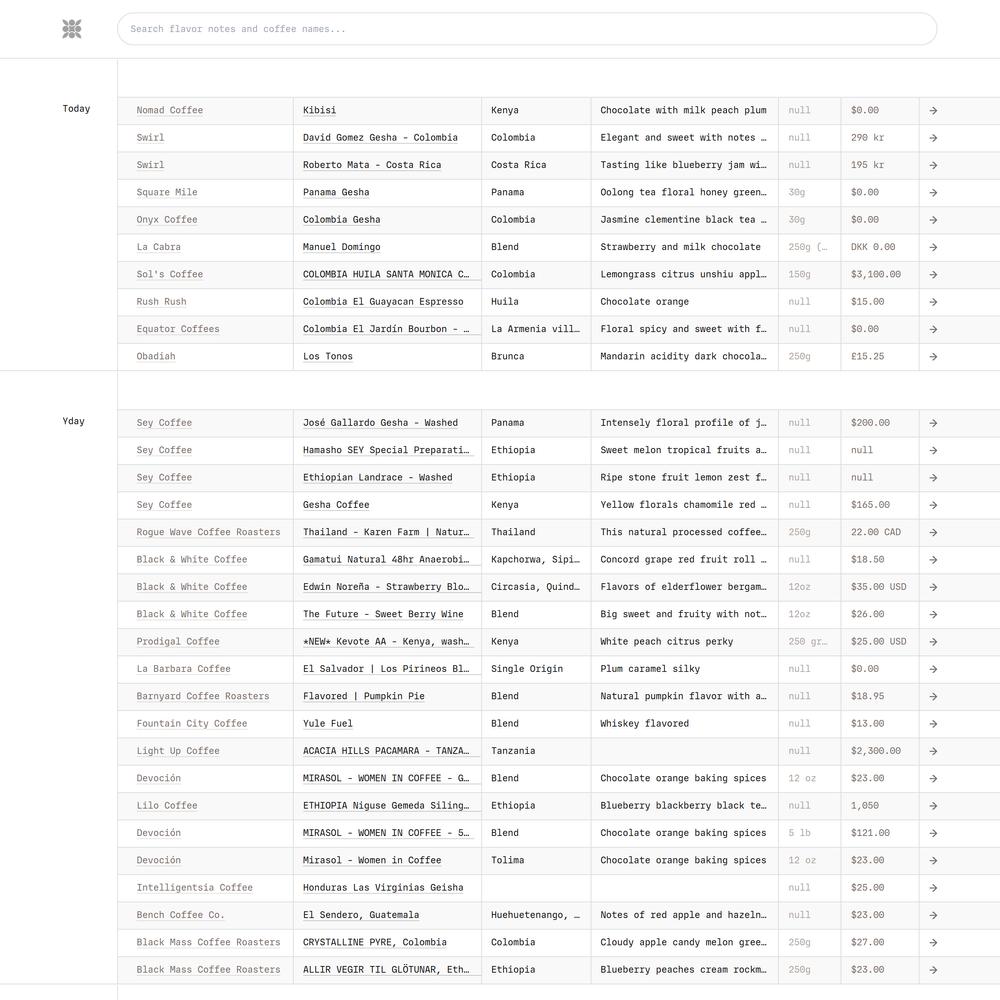Open arrow for Ethiopian Landrace row

coord(933,478)
